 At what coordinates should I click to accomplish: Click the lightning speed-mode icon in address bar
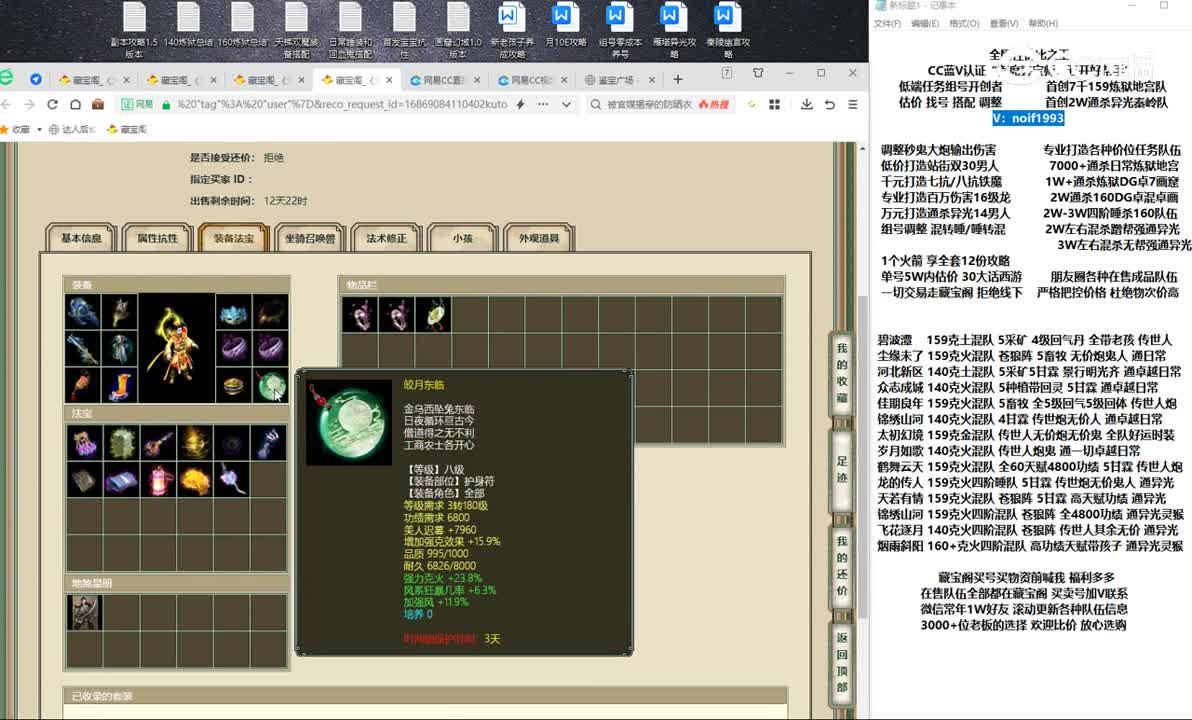pos(521,104)
